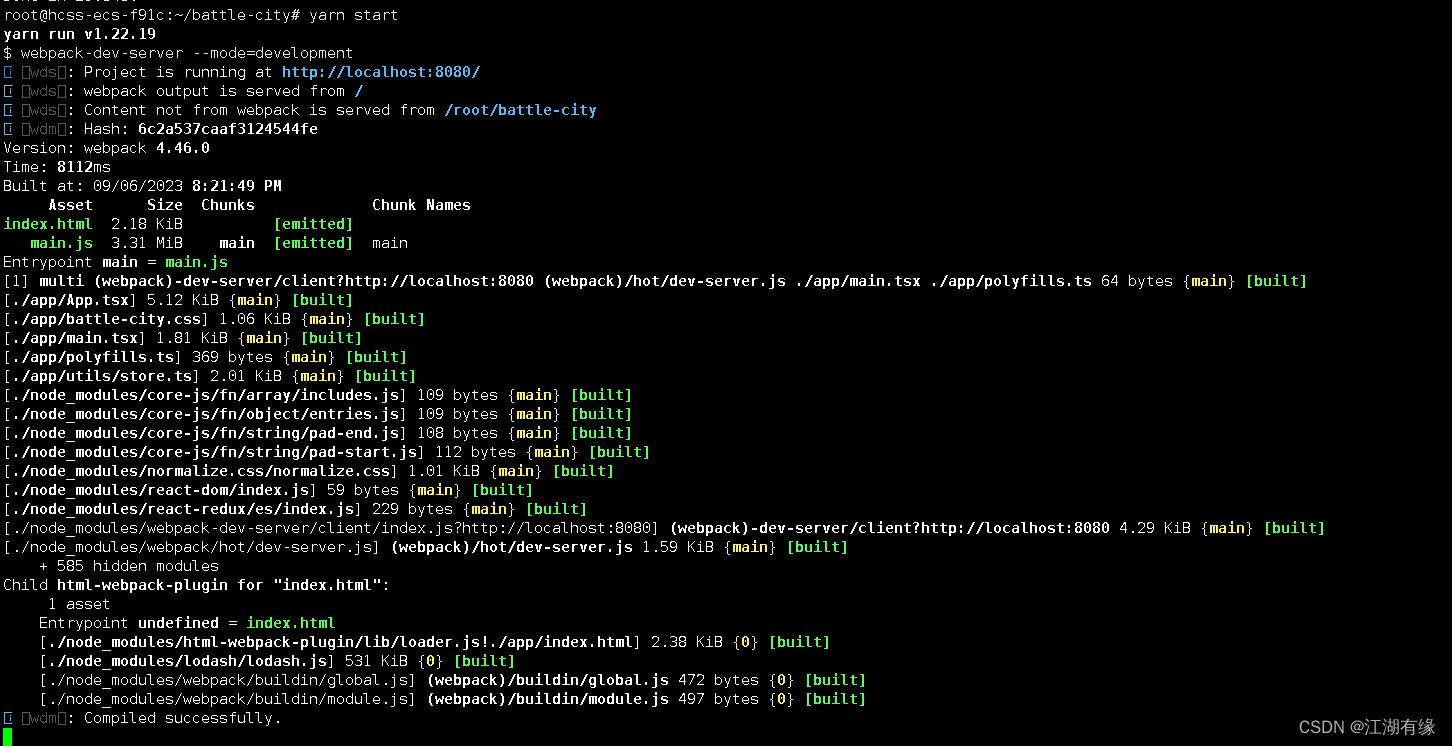Click the webpack/buildin/module.js line

click(x=453, y=699)
